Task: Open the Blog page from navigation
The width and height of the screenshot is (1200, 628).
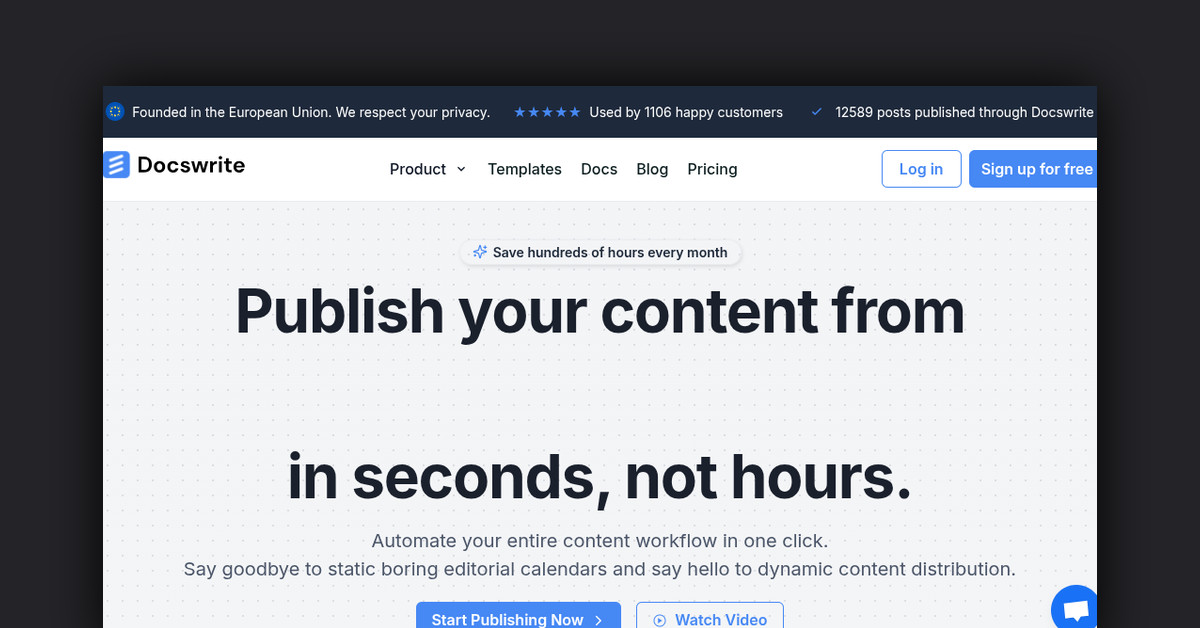Action: coord(652,169)
